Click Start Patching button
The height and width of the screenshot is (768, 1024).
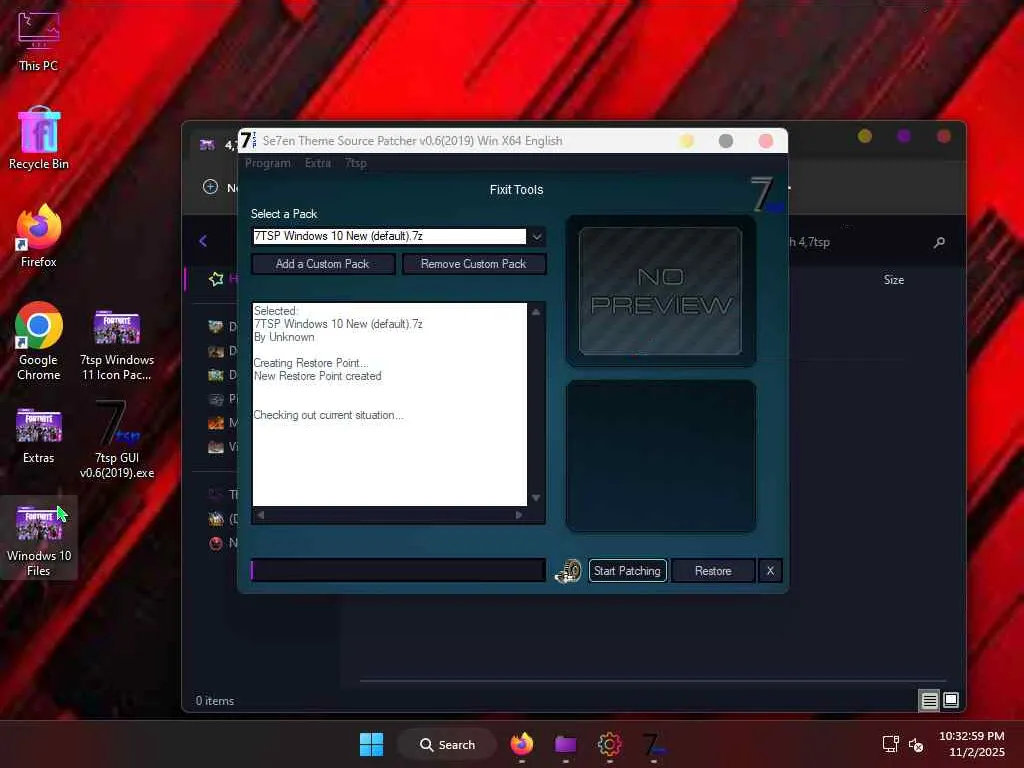tap(627, 571)
